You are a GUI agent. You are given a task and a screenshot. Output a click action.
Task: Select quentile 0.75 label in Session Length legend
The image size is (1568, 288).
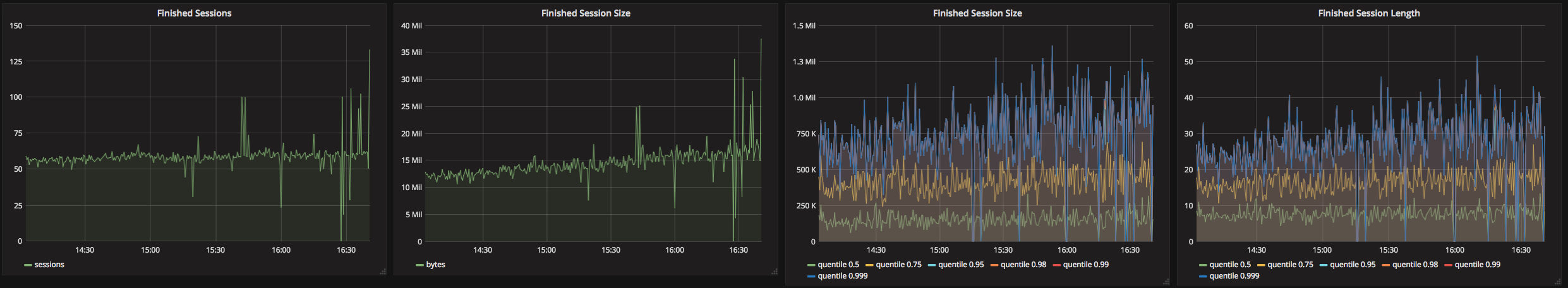pyautogui.click(x=1290, y=265)
